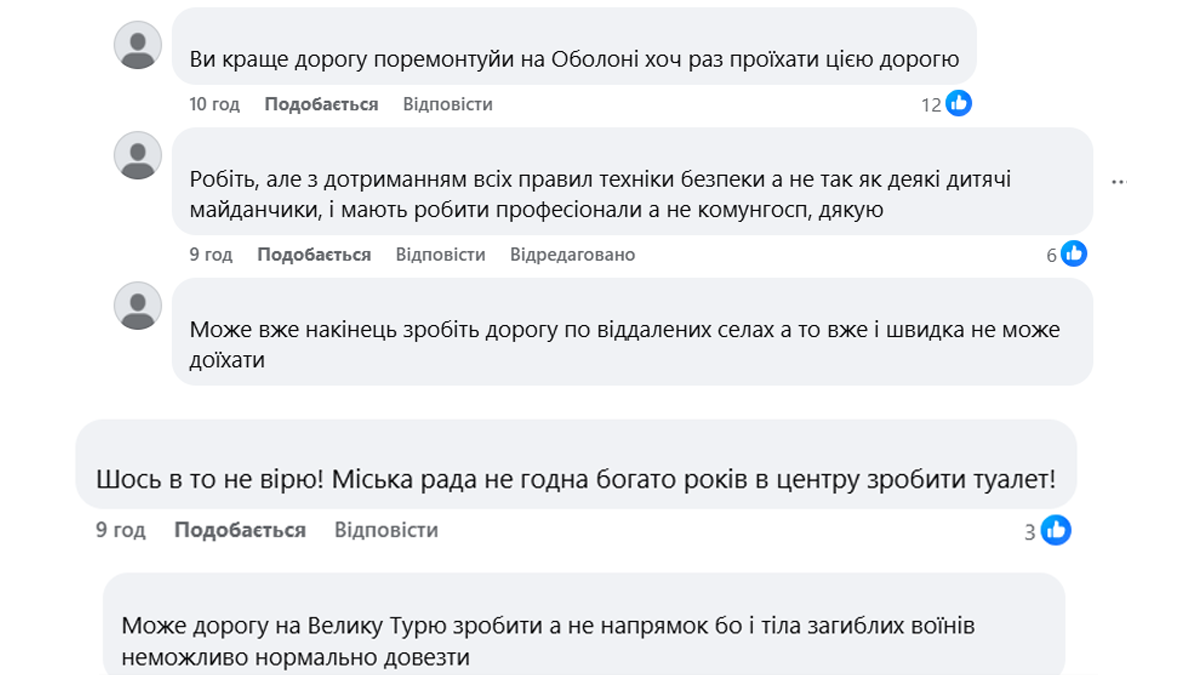Toggle Подобається under the туалет comment
Viewport: 1200px width, 675px height.
(240, 530)
